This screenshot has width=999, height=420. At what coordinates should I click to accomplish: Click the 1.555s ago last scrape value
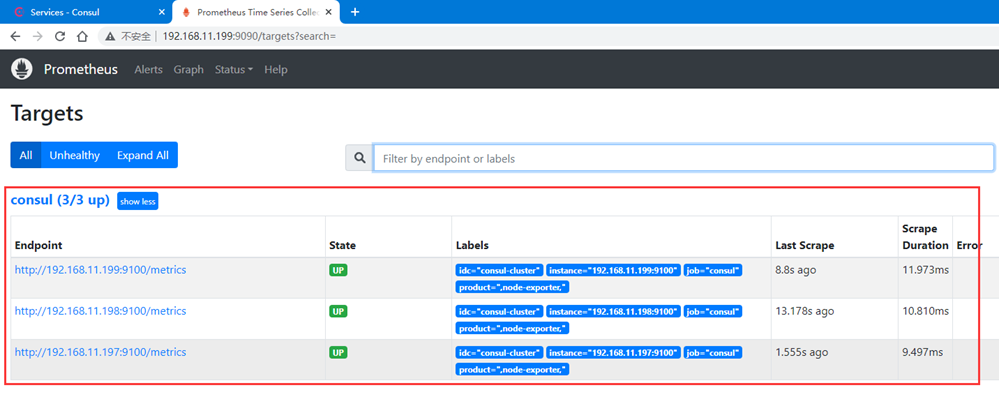[x=801, y=352]
